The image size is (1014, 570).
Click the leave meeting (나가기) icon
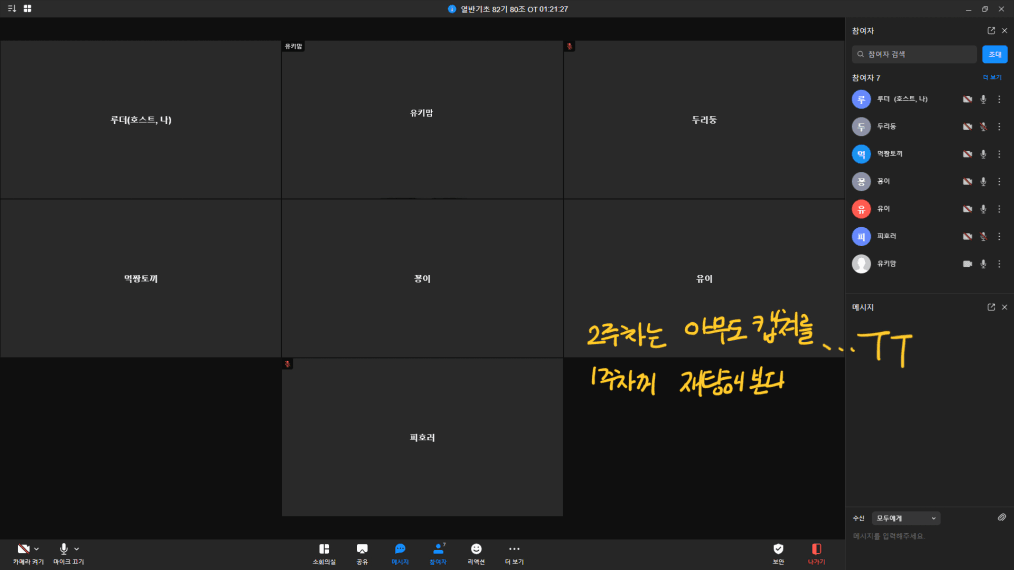click(x=816, y=549)
